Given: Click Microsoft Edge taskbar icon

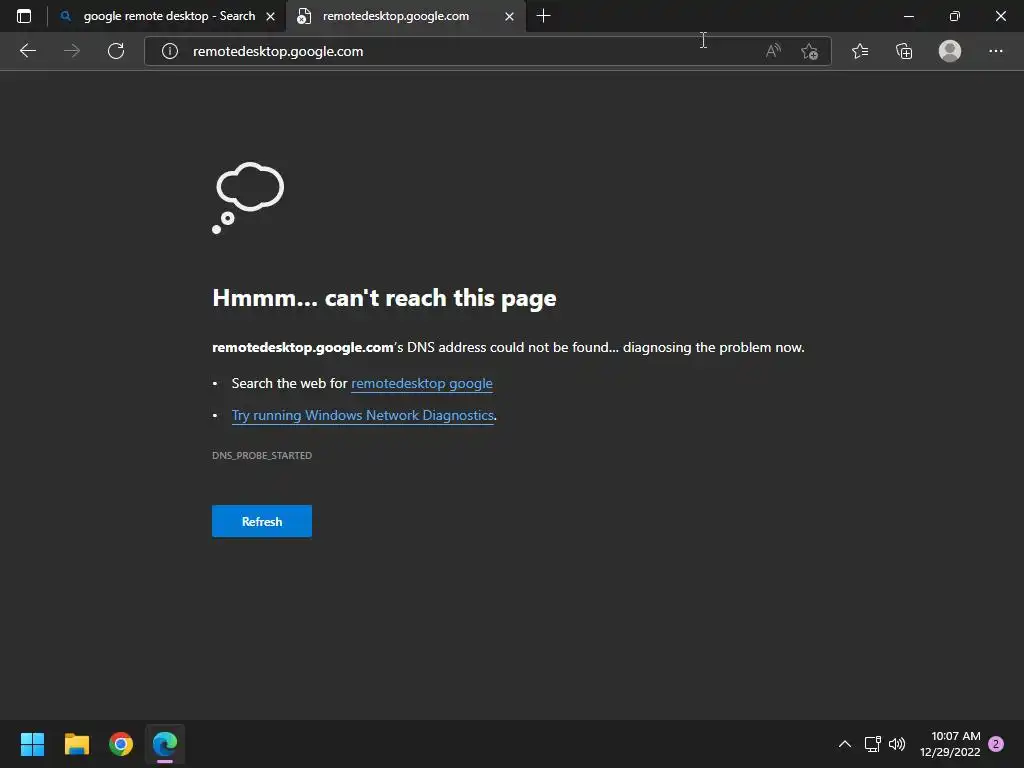Looking at the screenshot, I should click(x=165, y=744).
